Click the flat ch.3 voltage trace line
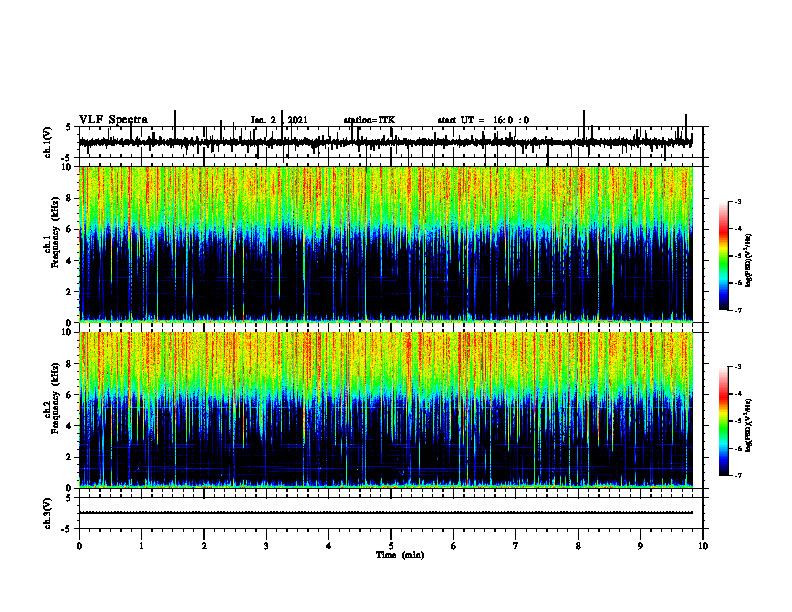This screenshot has height=612, width=792. click(386, 513)
